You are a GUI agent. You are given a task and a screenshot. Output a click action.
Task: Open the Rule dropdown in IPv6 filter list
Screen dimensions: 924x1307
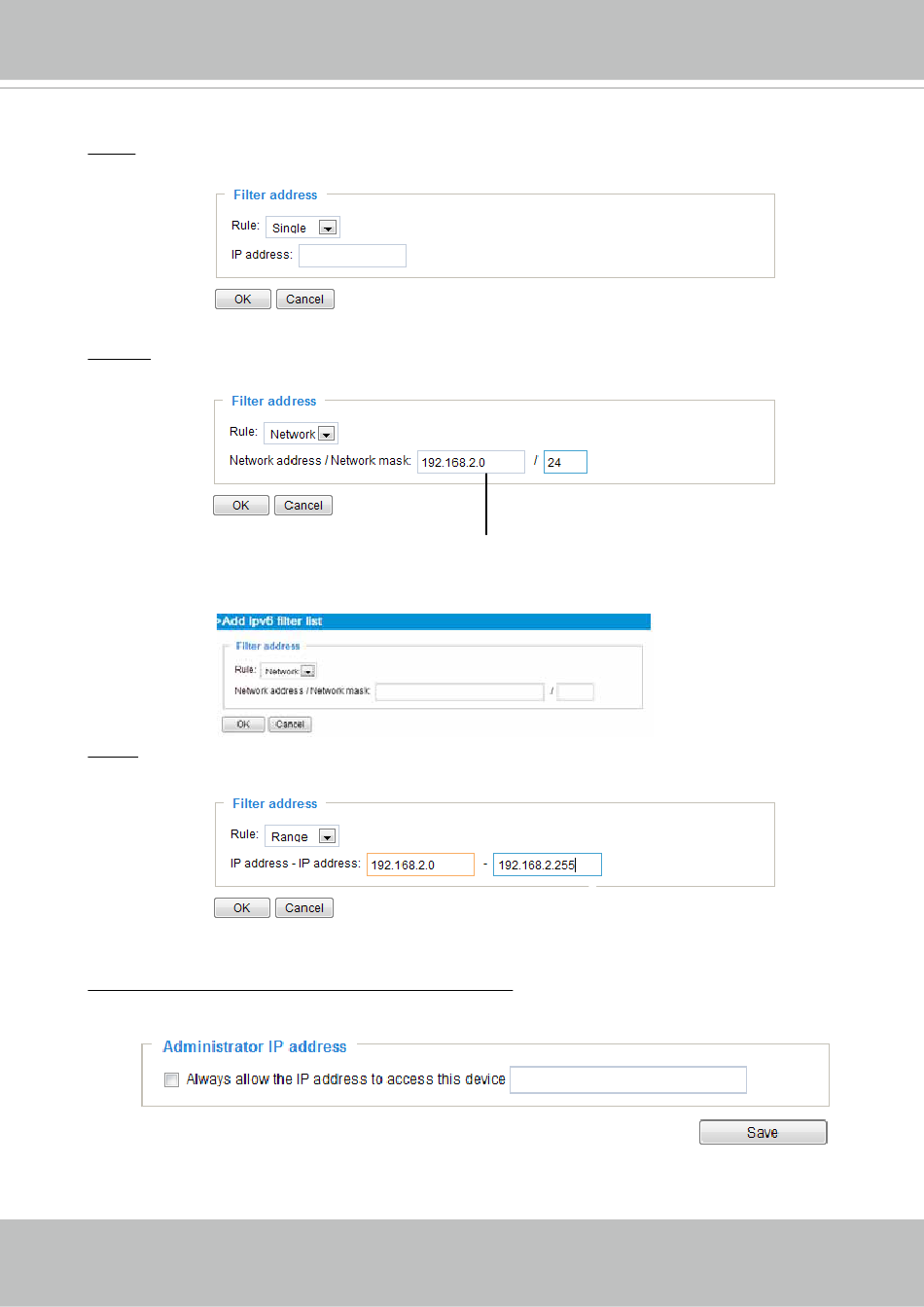[289, 671]
